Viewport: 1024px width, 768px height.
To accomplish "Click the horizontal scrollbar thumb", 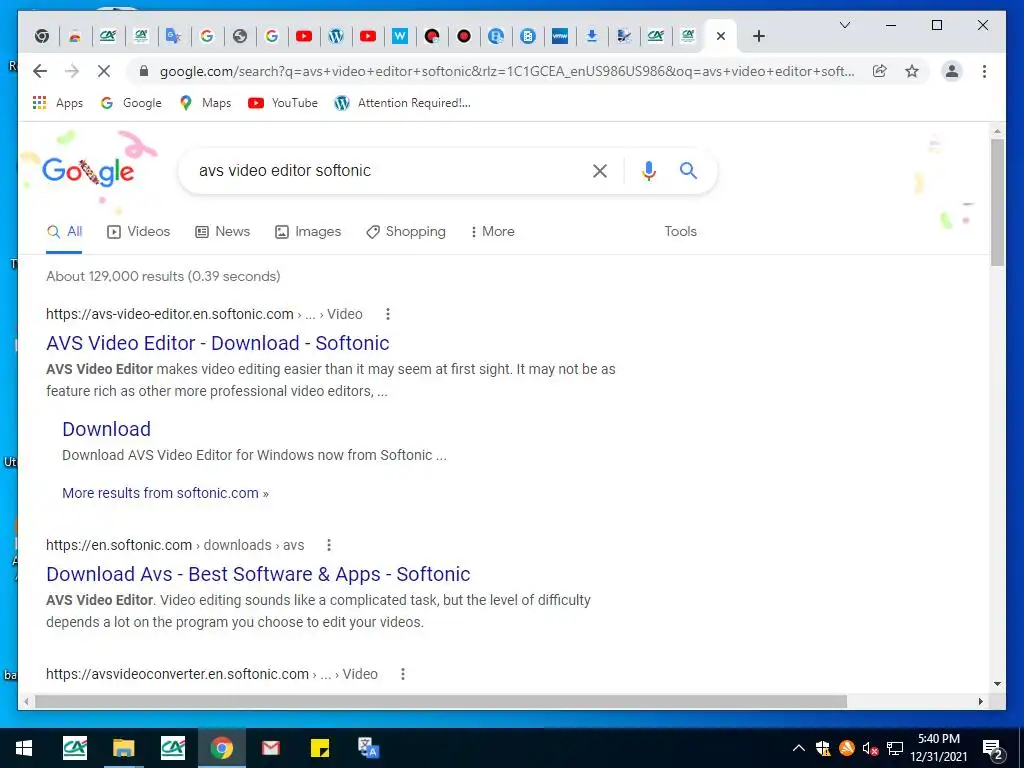I will click(441, 701).
